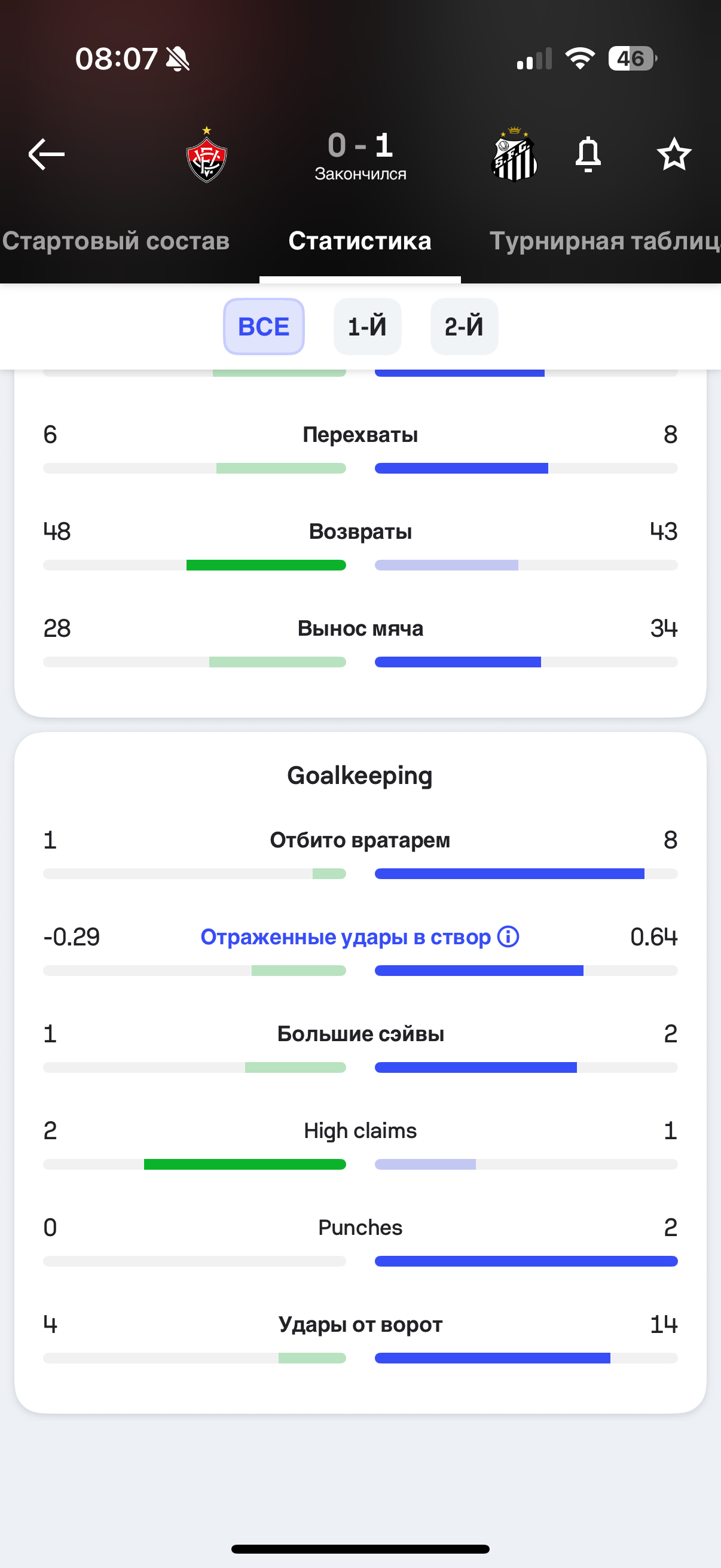Enable match notifications bell

588,155
